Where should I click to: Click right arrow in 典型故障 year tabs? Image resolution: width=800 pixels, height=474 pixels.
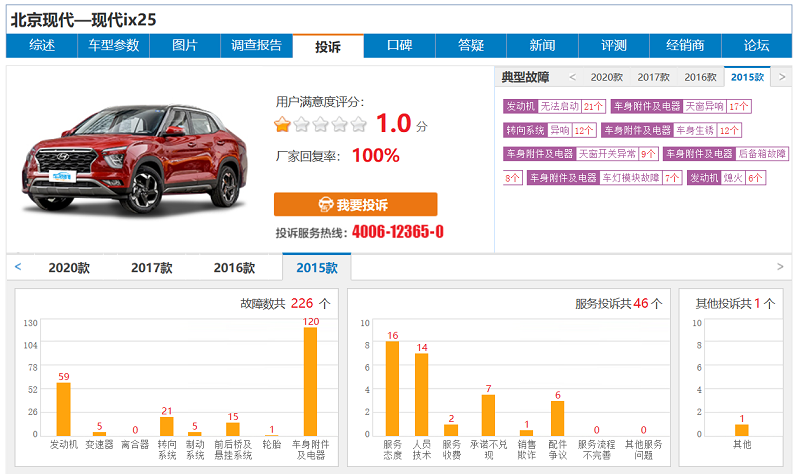pyautogui.click(x=782, y=77)
